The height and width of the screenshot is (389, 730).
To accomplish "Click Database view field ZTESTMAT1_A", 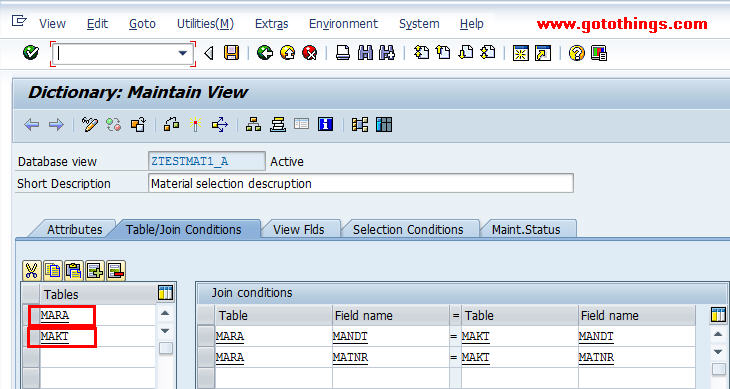I will 206,161.
